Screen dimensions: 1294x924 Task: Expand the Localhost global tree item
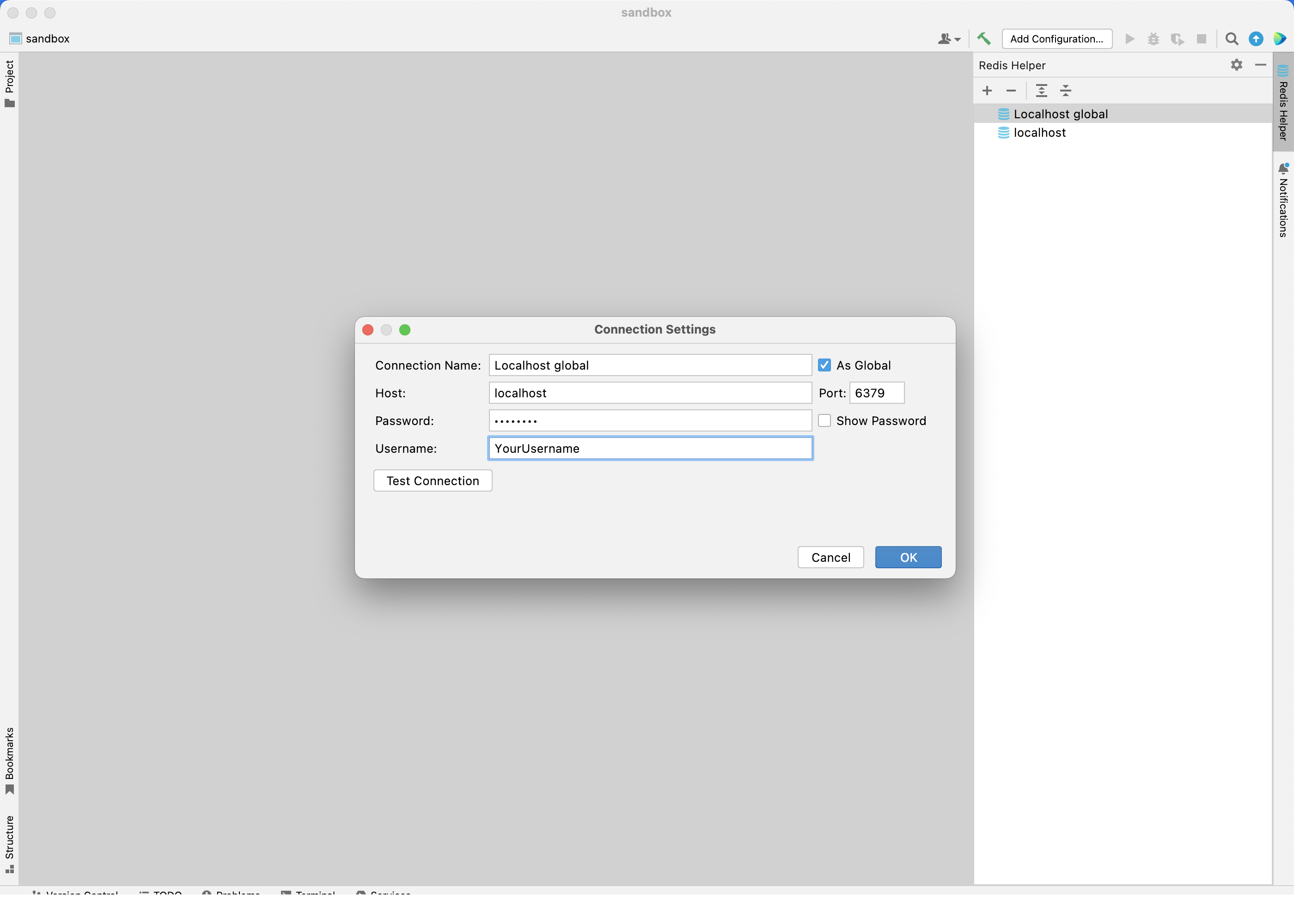click(x=991, y=113)
